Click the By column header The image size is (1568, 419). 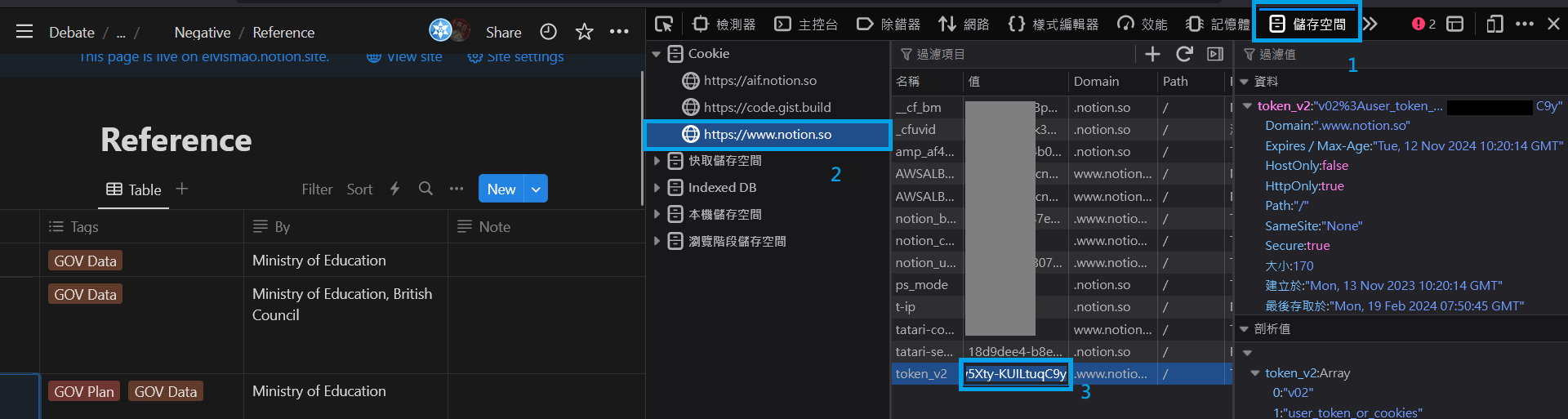pyautogui.click(x=345, y=226)
